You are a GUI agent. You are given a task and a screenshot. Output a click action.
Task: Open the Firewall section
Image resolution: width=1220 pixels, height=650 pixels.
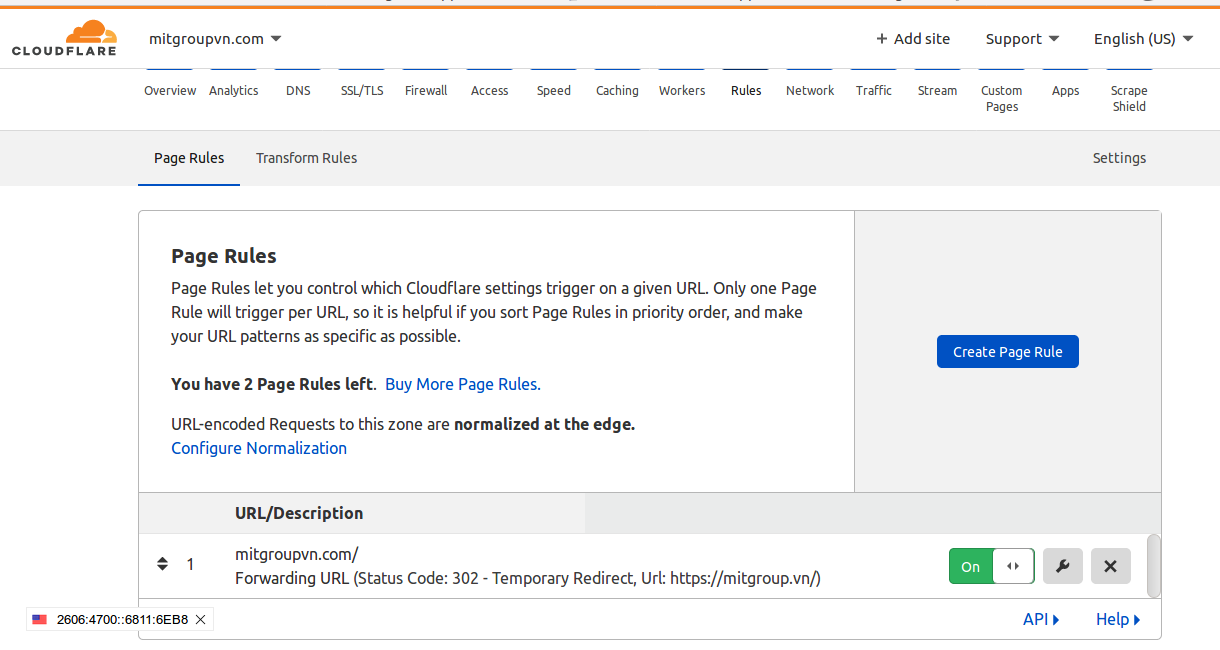[x=426, y=90]
